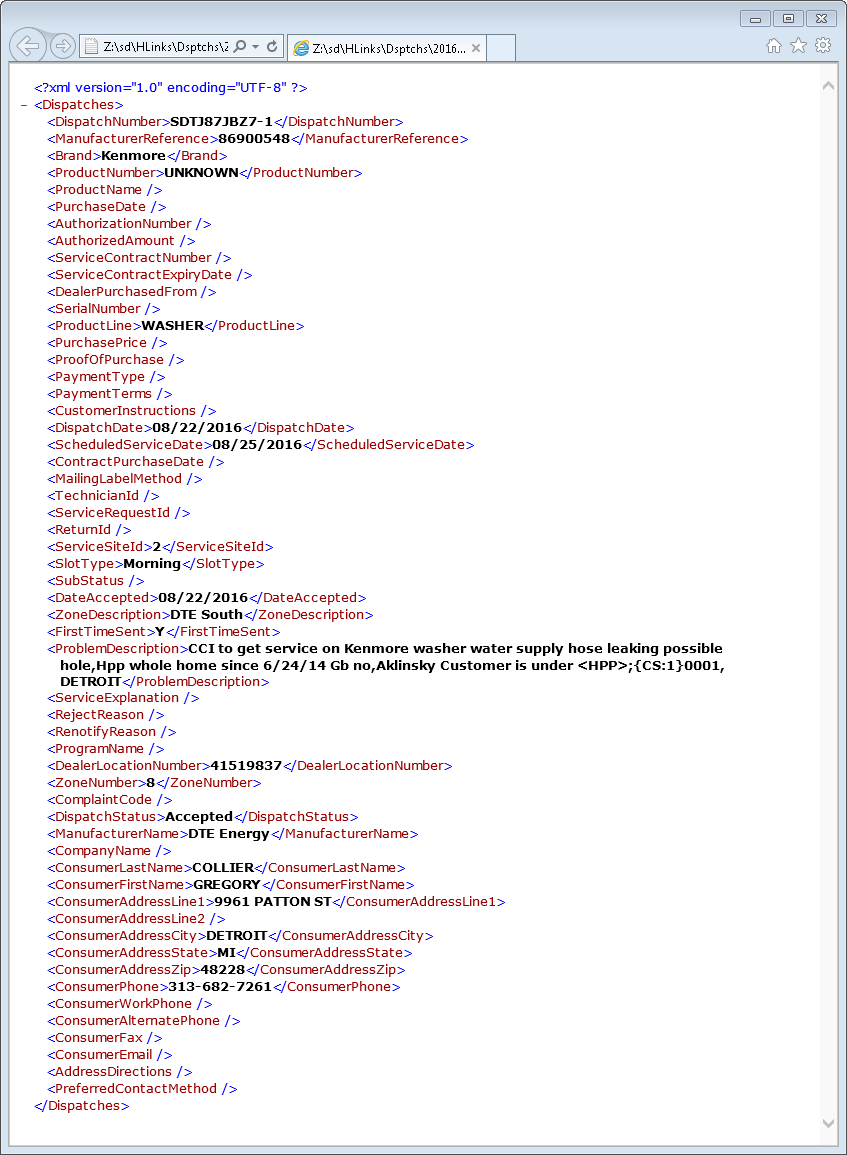Open Favorites with the star icon
847x1155 pixels.
pos(798,45)
